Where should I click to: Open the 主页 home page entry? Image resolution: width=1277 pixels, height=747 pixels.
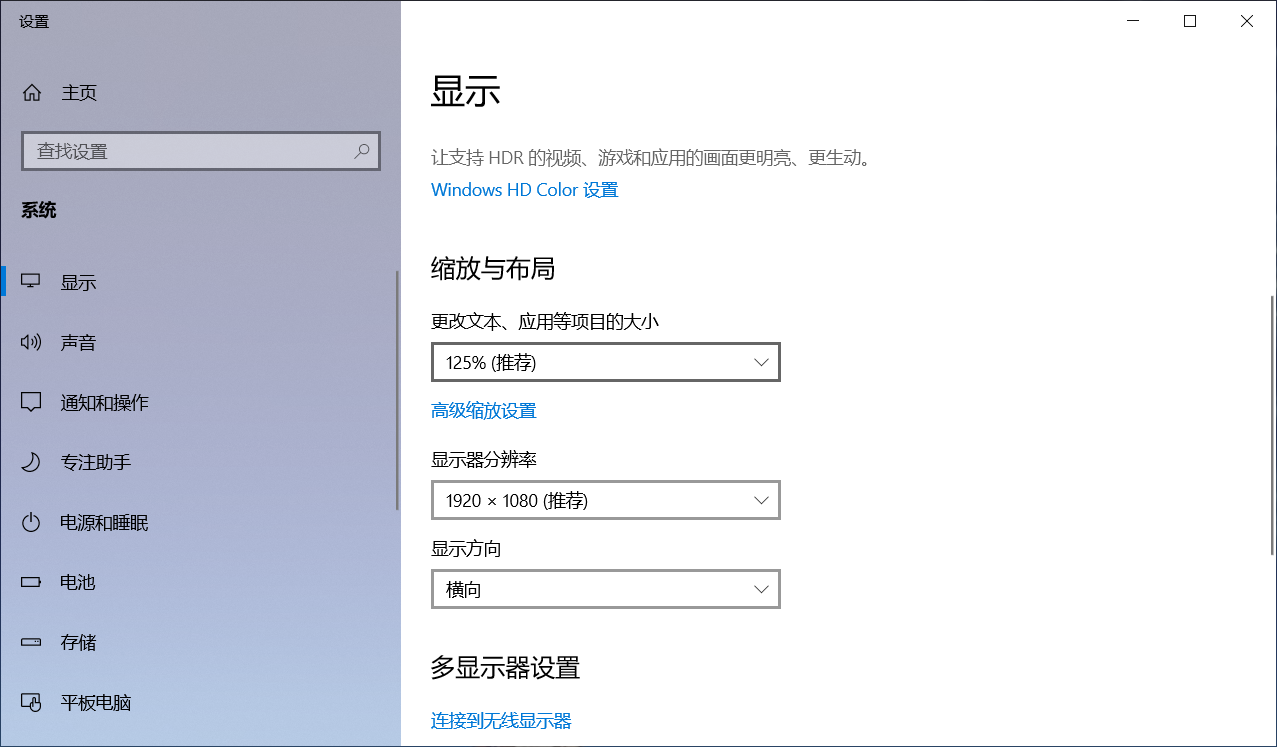[200, 93]
